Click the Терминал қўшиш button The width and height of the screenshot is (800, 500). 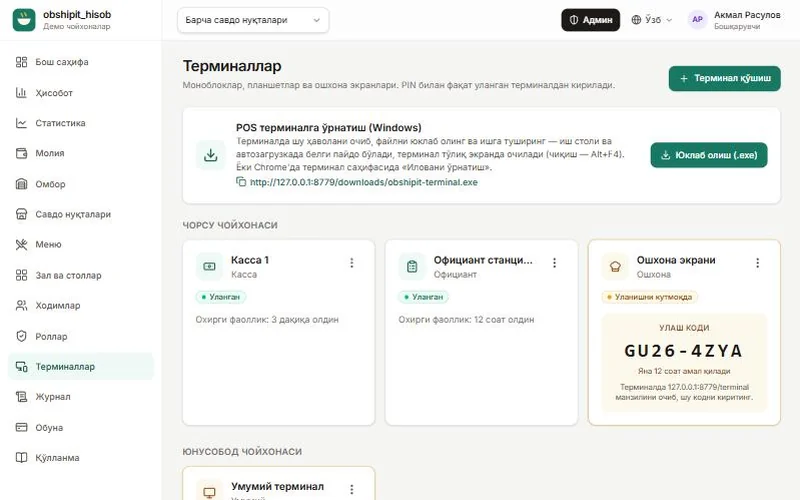coord(724,79)
